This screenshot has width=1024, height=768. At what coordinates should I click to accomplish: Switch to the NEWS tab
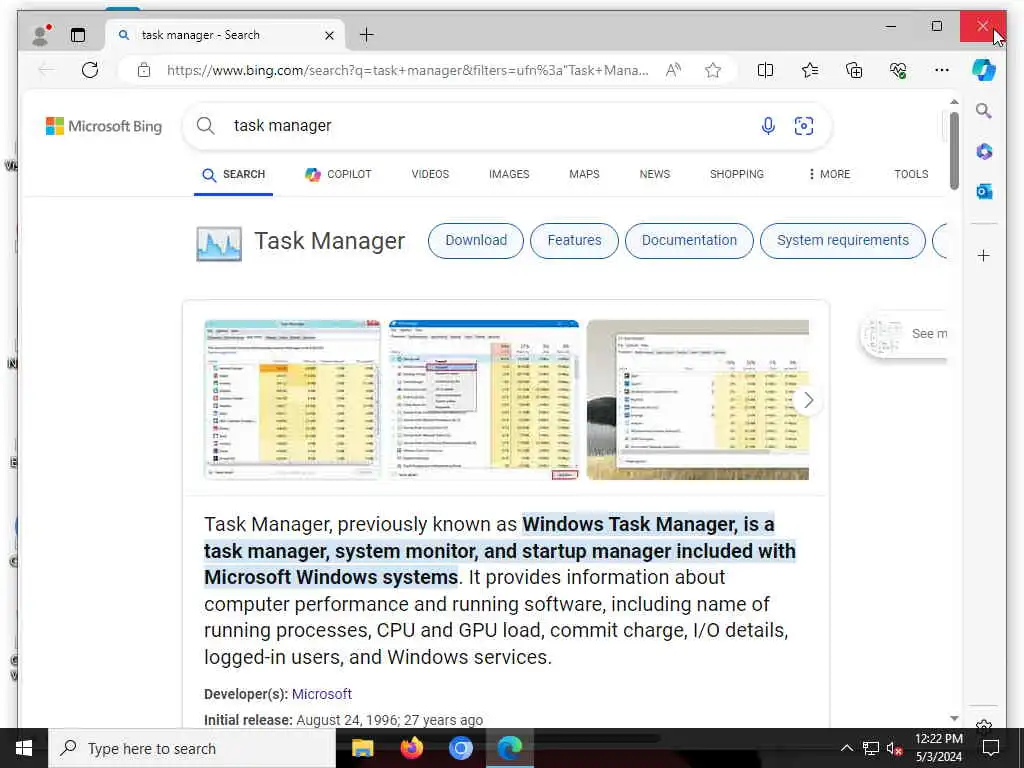coord(655,174)
